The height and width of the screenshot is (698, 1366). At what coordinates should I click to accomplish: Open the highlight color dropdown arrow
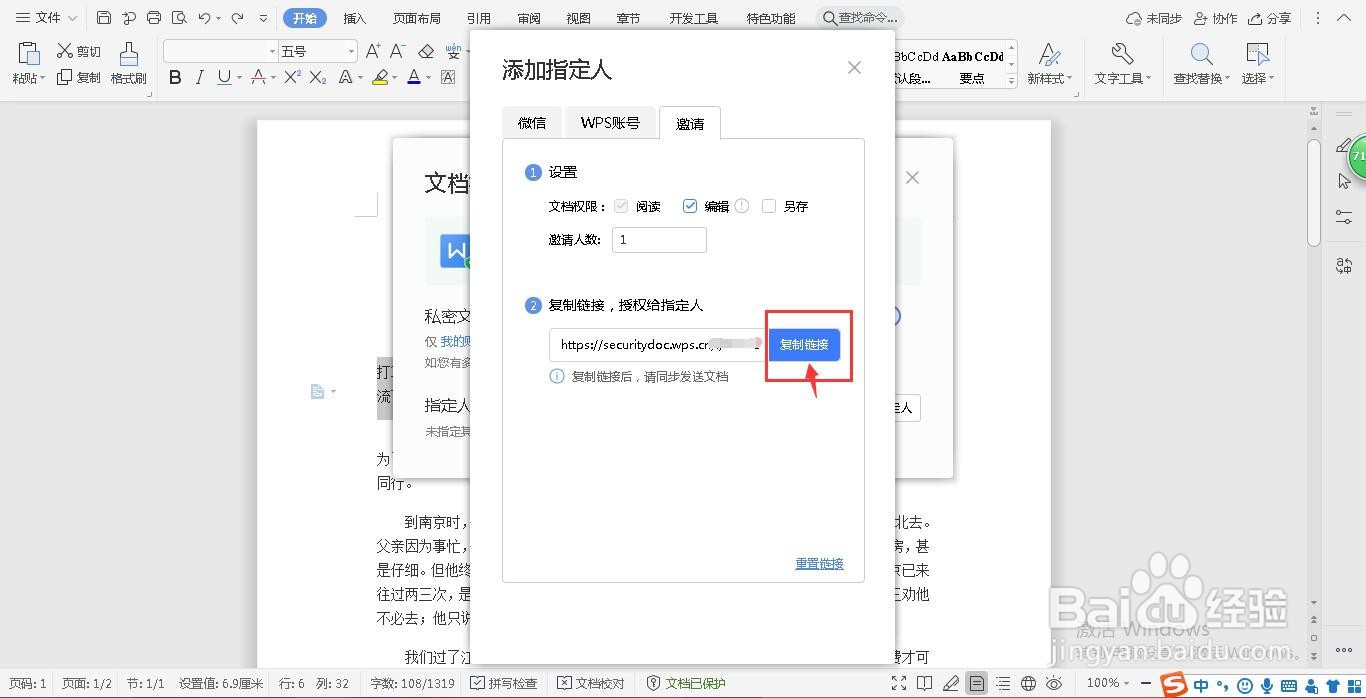coord(394,77)
